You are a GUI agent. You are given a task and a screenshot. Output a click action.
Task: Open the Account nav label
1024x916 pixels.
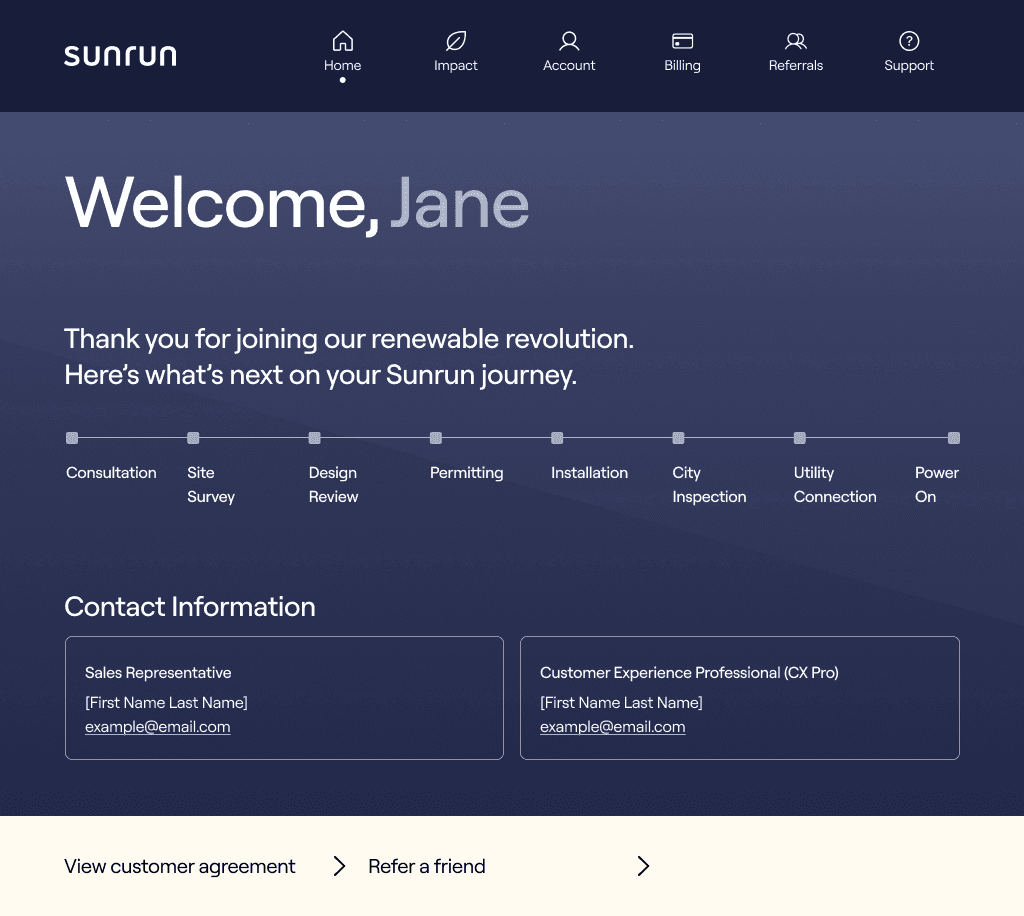(569, 65)
